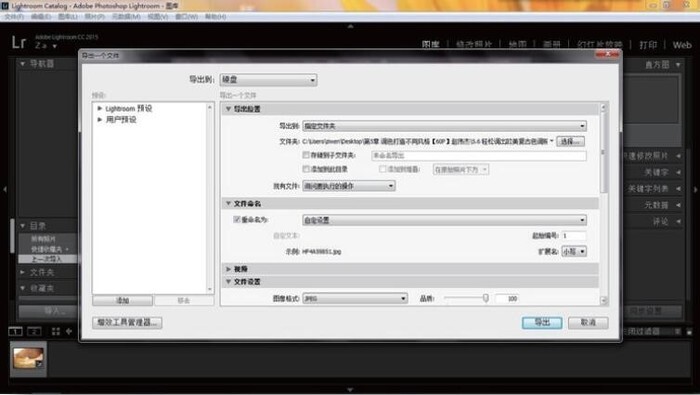Uncheck the 重命名为 checkbox
This screenshot has height=395, width=700.
point(237,219)
